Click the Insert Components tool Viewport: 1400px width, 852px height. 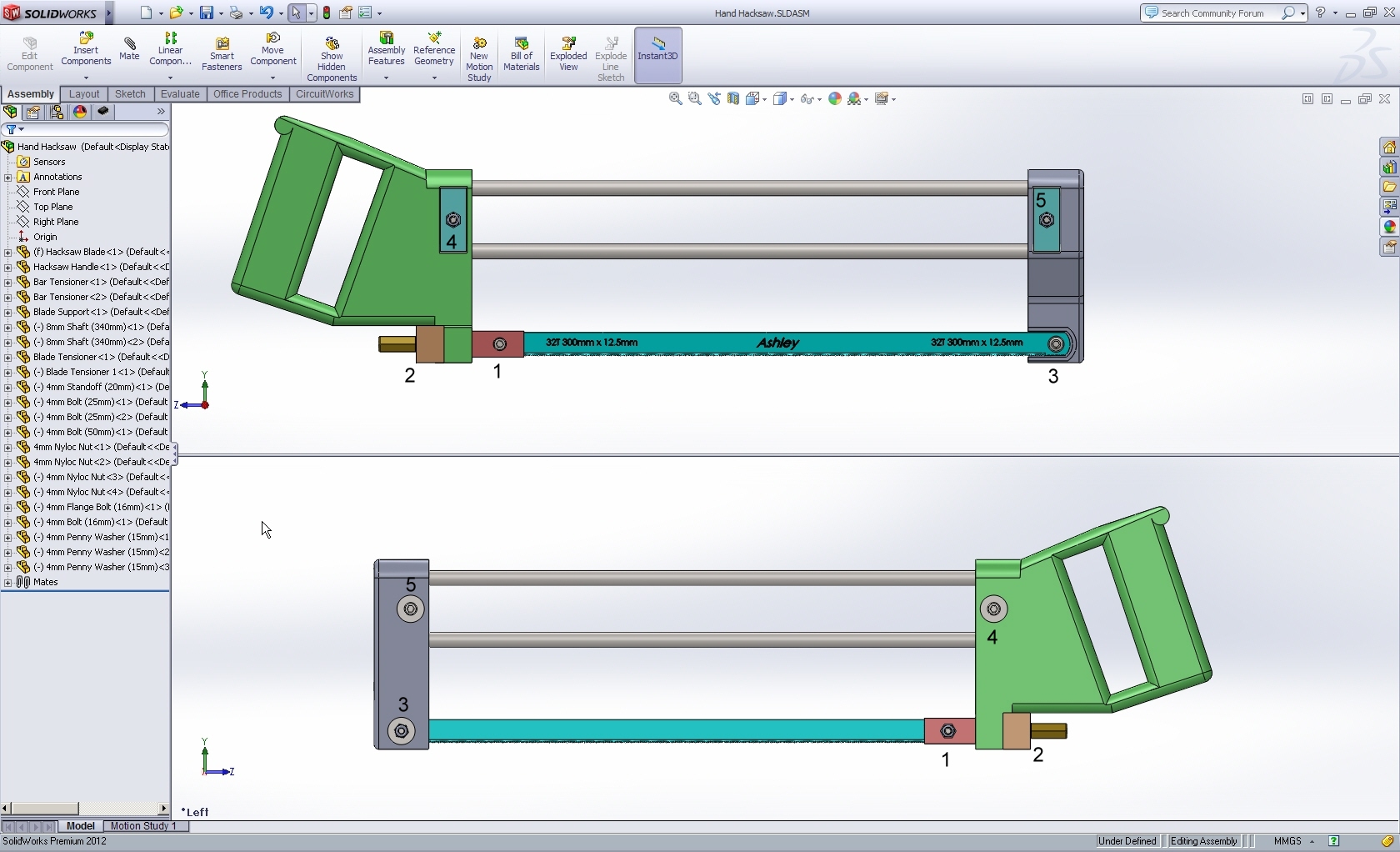(x=86, y=50)
